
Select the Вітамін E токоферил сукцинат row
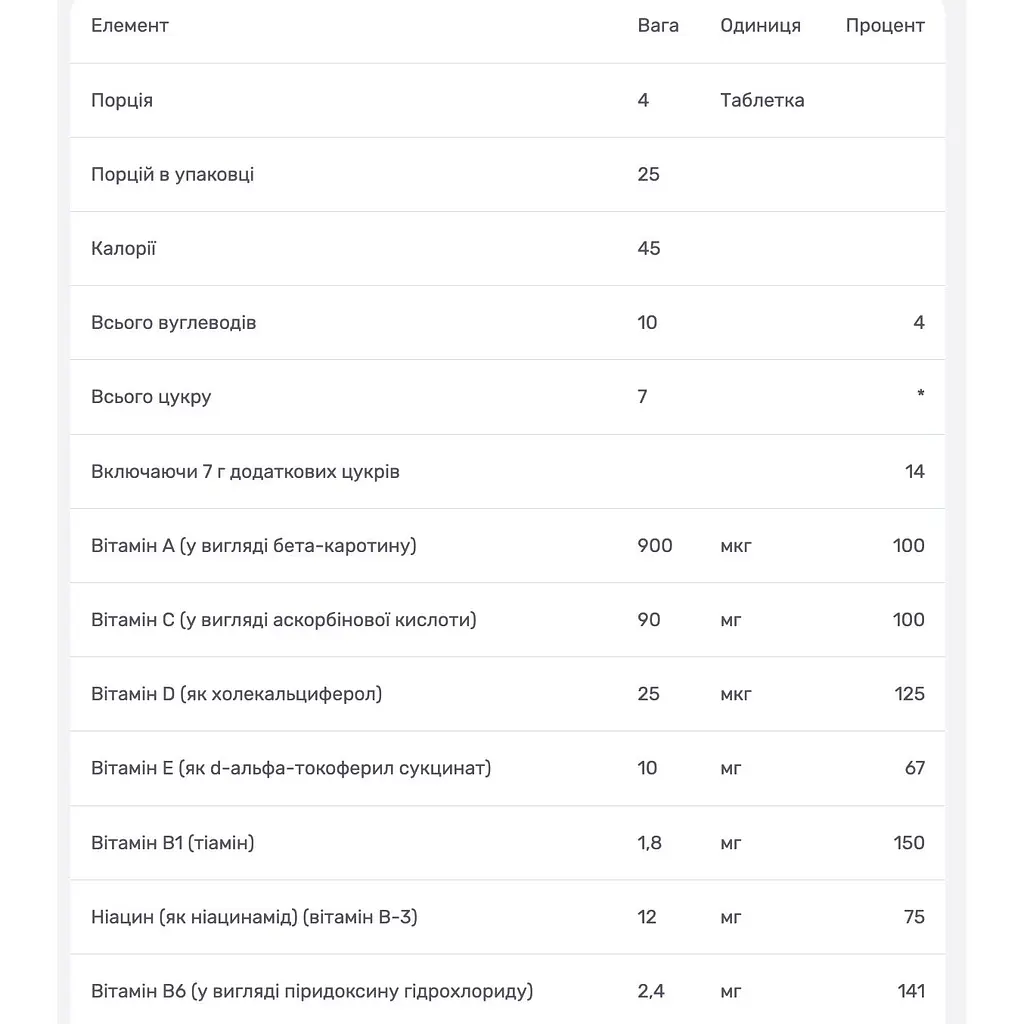[x=507, y=768]
